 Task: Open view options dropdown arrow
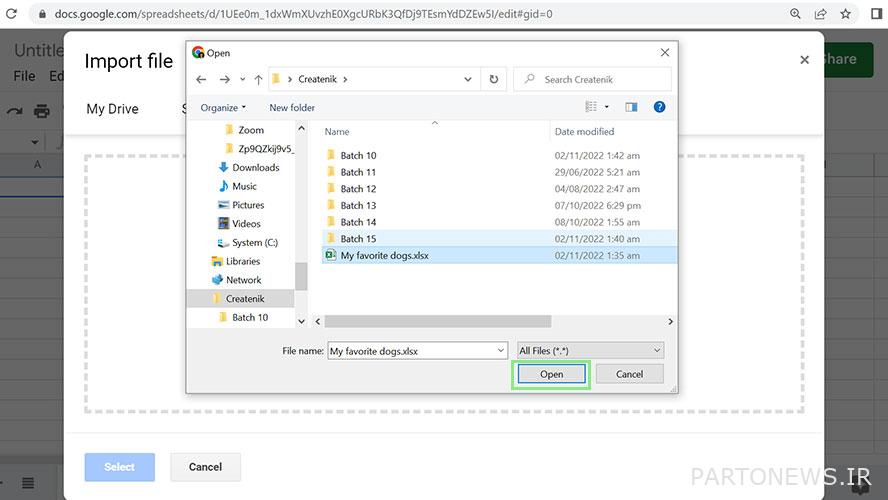point(607,106)
